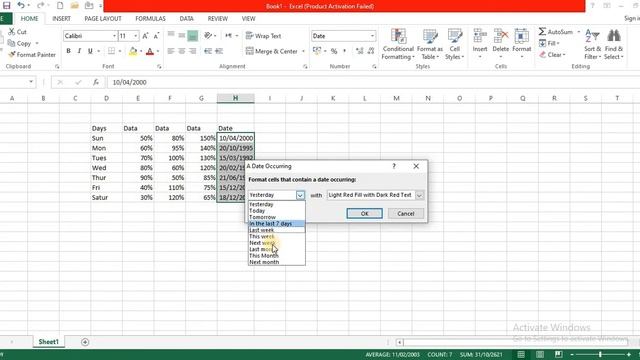Toggle Underline formatting
The width and height of the screenshot is (640, 360).
(x=90, y=51)
